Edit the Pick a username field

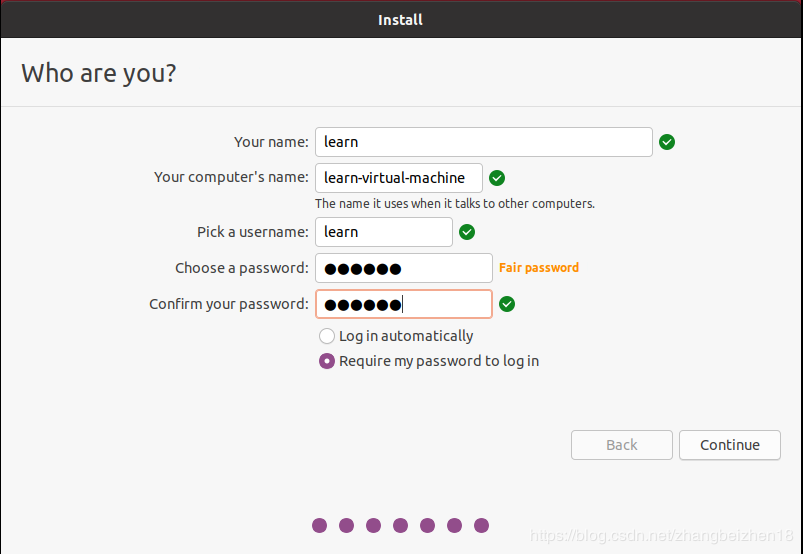(383, 232)
